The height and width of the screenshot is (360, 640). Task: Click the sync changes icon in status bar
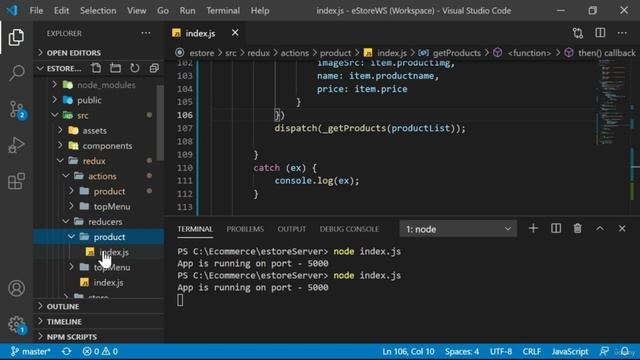click(x=67, y=351)
